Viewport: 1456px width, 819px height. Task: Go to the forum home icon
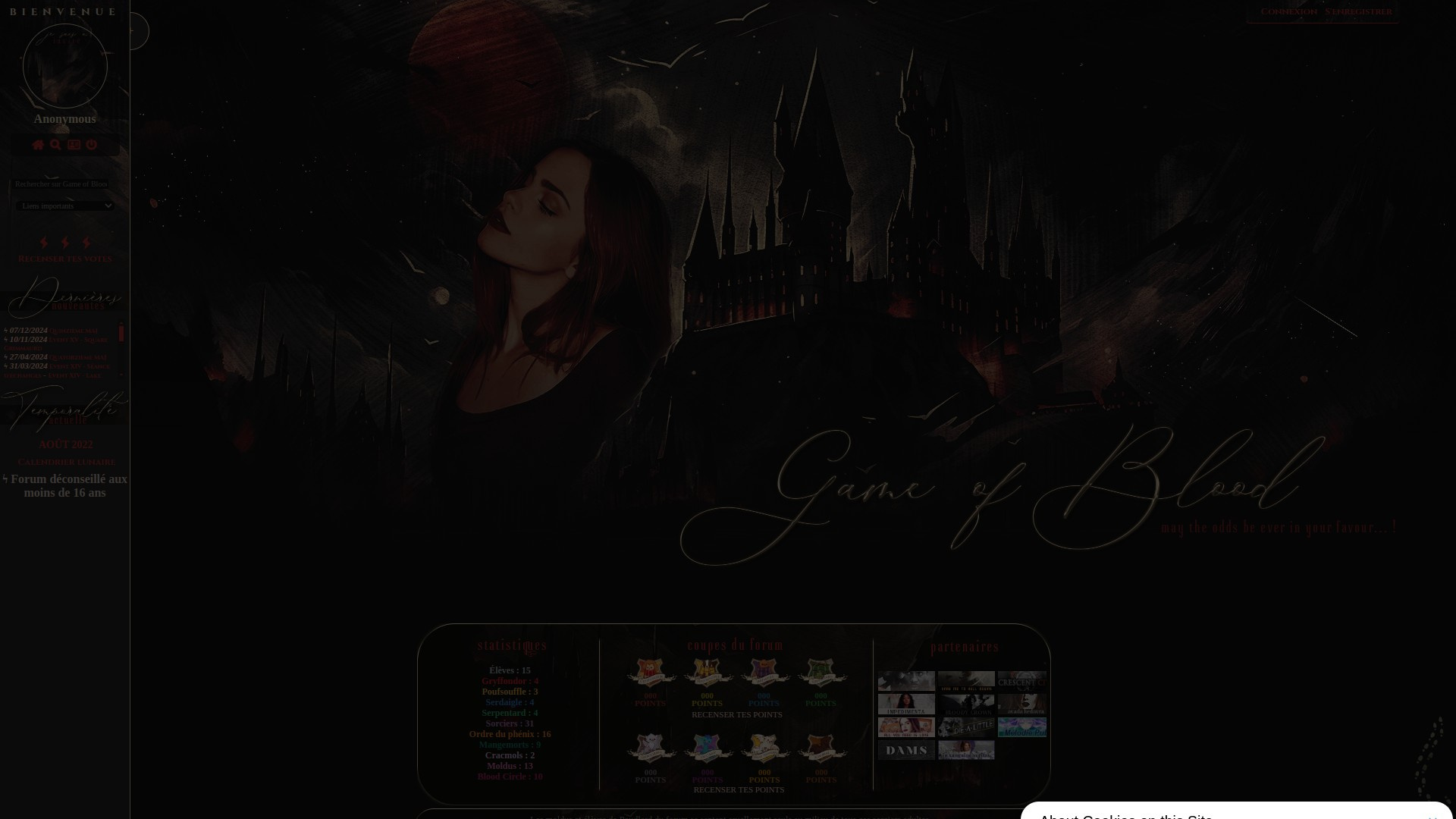click(x=38, y=145)
